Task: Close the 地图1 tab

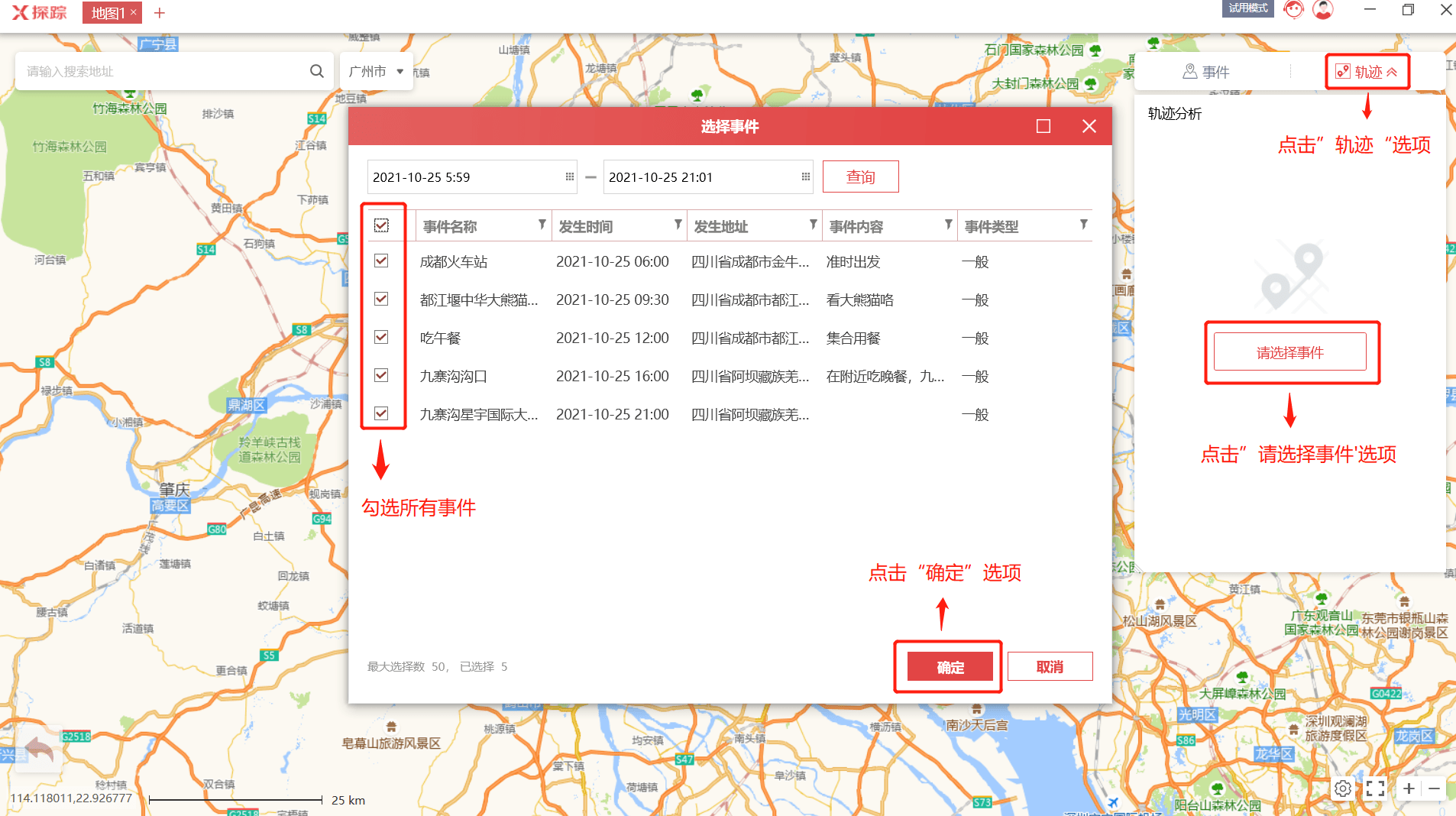Action: pos(134,12)
